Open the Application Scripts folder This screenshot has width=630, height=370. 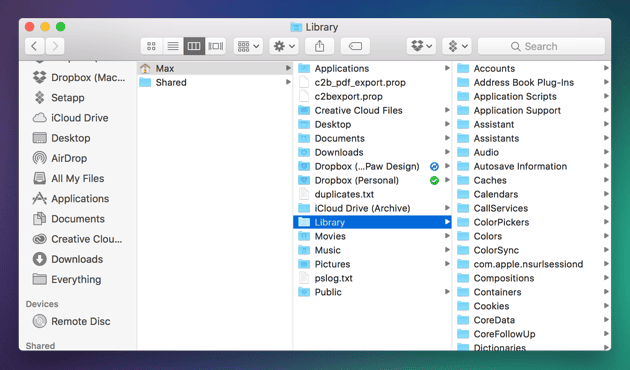click(532, 96)
